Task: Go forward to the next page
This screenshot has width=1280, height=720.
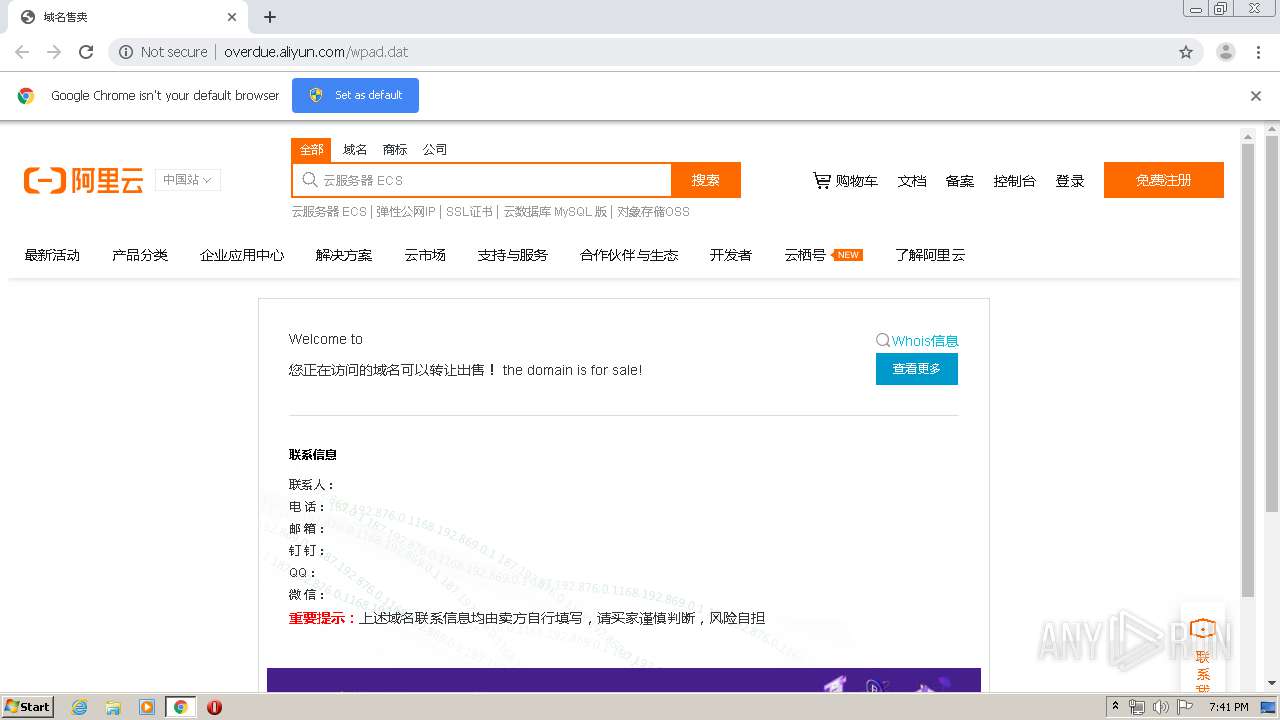Action: point(54,52)
